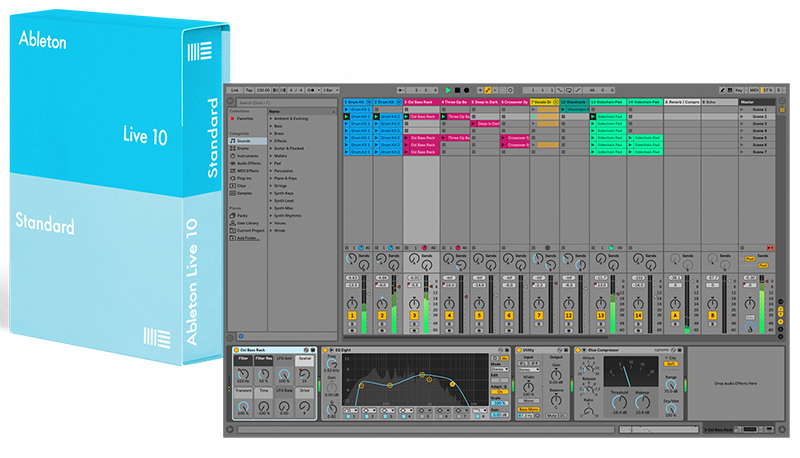Adjust the Glue Compressor Threshold knob
The height and width of the screenshot is (458, 800).
(619, 403)
